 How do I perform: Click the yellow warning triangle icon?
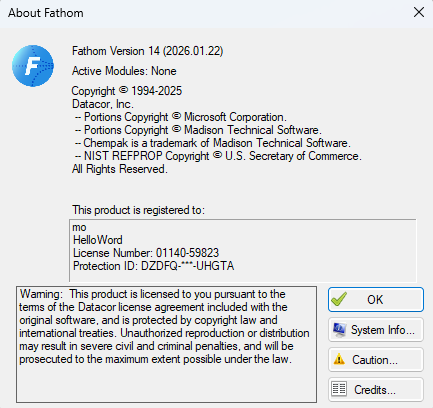[339, 359]
